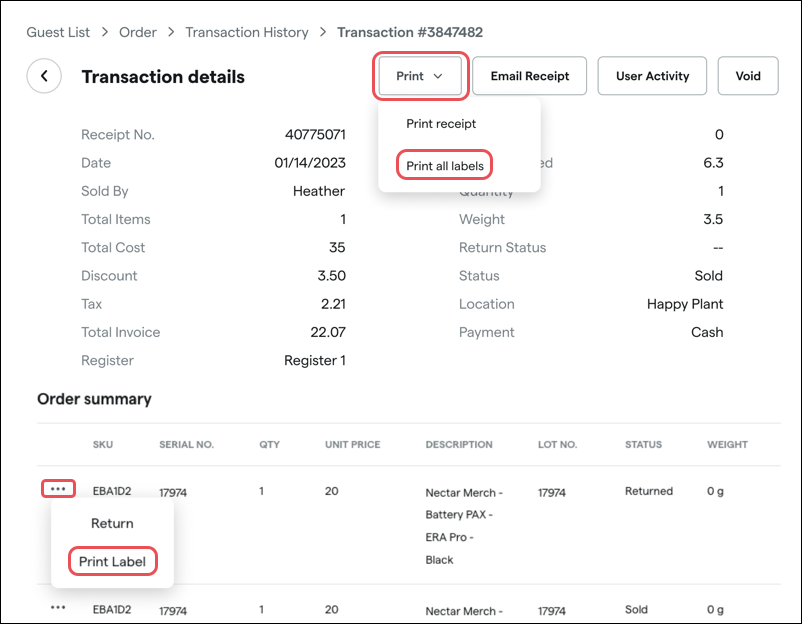Go to the Order breadcrumb link
The image size is (802, 624).
coord(138,32)
